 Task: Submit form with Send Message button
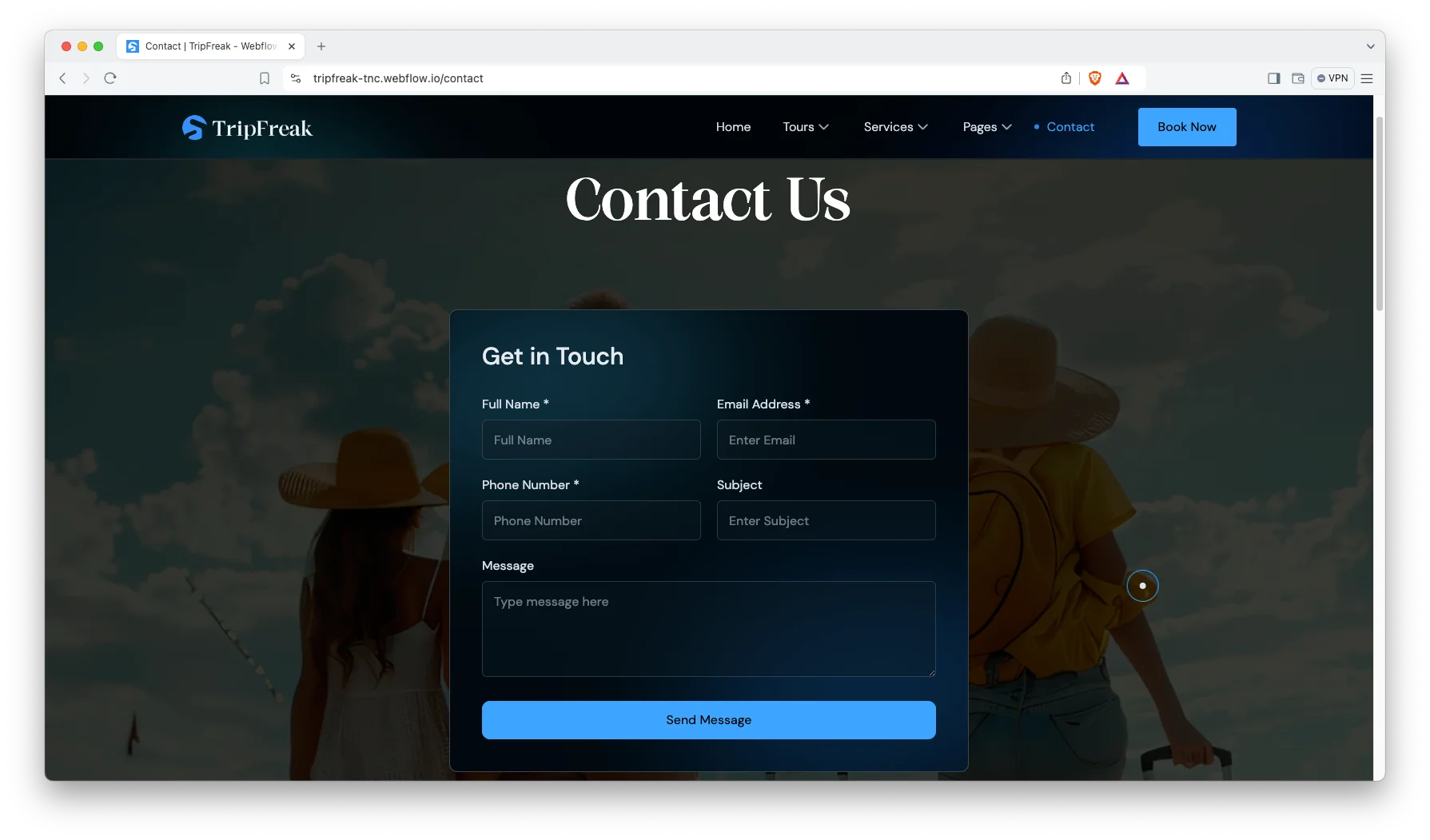point(708,720)
